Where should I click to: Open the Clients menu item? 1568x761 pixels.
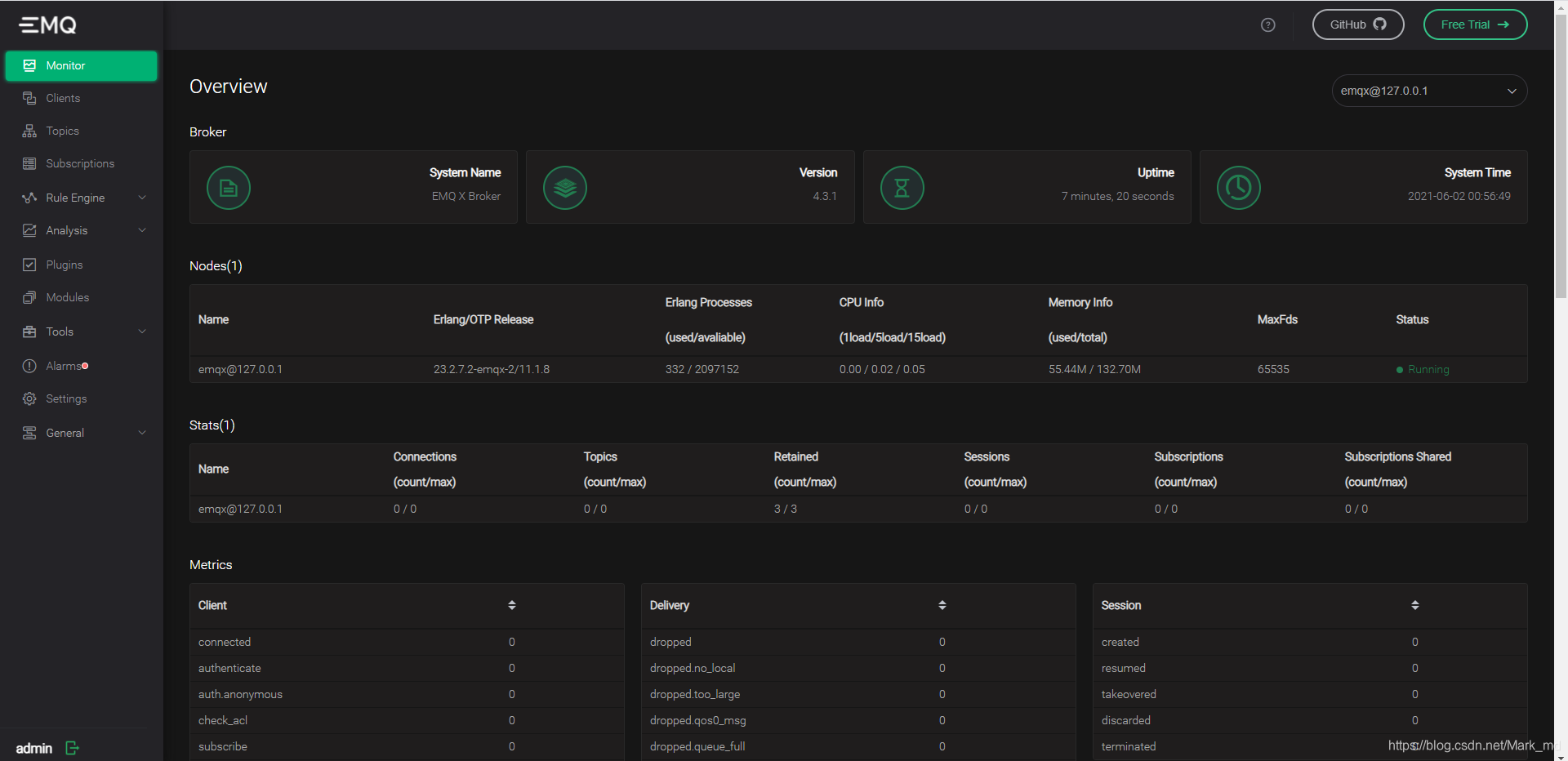pos(80,98)
